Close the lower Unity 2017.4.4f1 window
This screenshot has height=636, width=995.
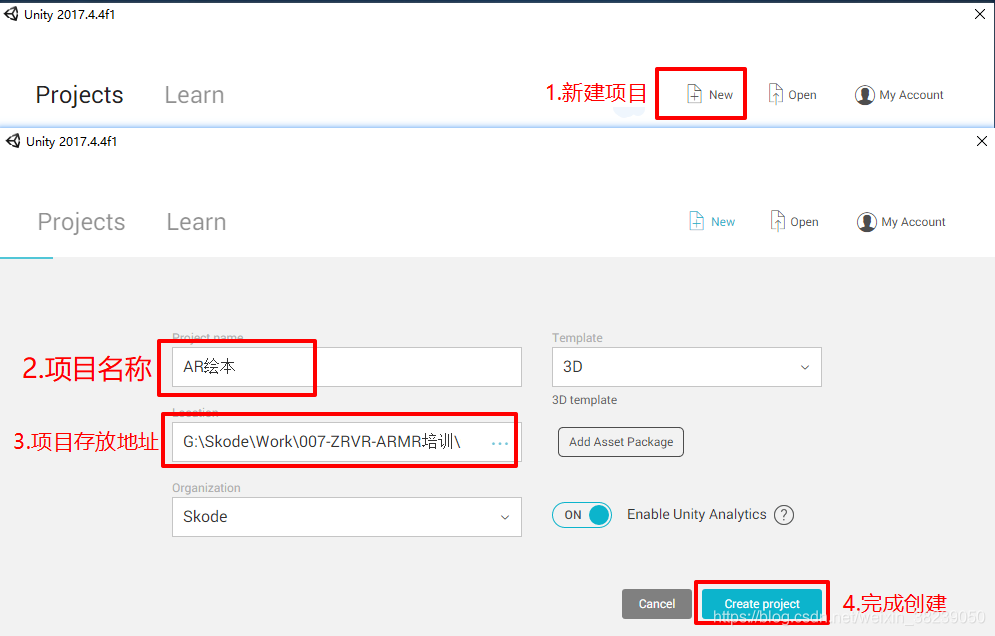click(982, 141)
